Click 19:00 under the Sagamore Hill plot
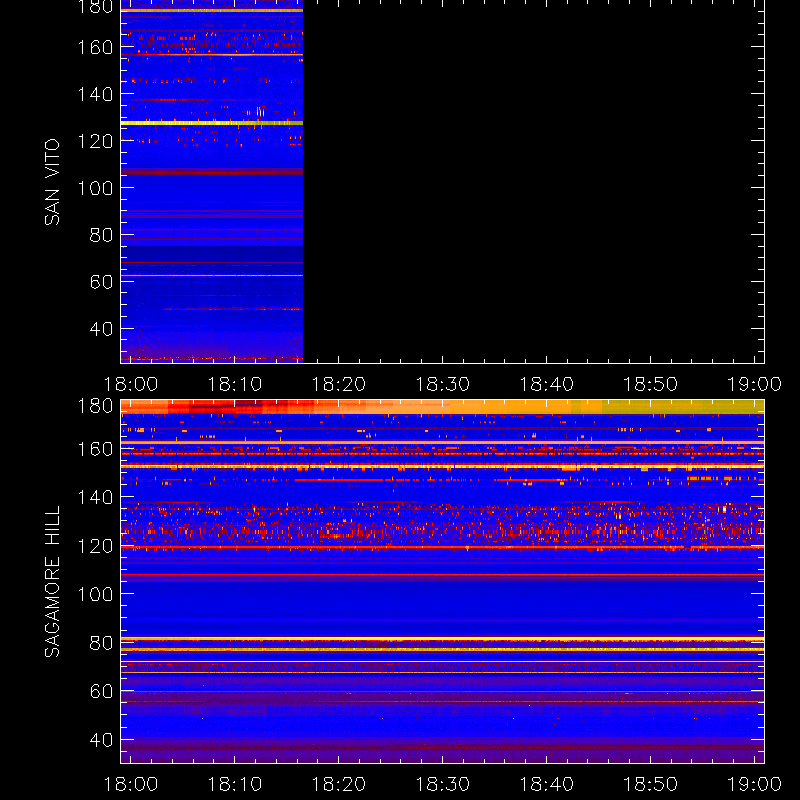This screenshot has height=800, width=800. click(754, 784)
